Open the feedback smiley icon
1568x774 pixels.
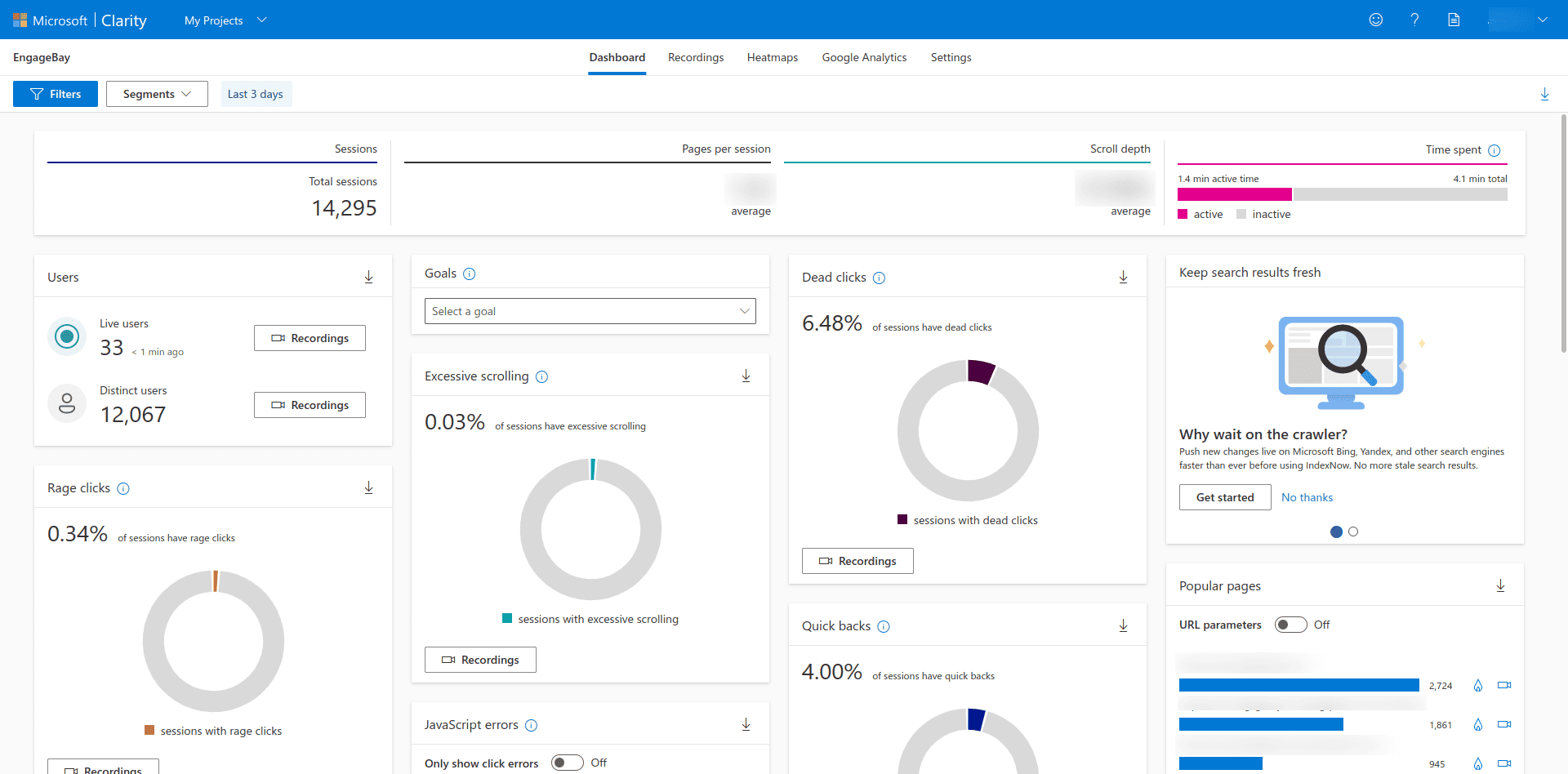click(x=1376, y=20)
